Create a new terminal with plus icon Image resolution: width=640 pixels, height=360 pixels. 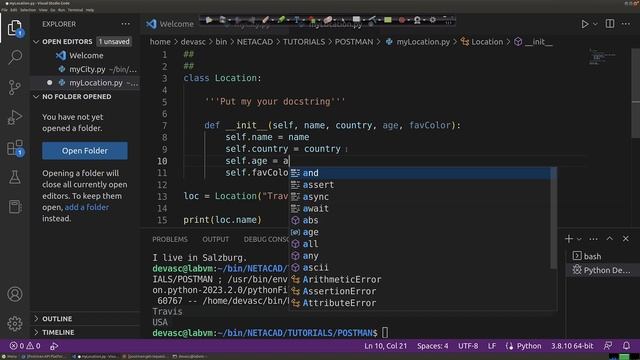click(x=569, y=239)
